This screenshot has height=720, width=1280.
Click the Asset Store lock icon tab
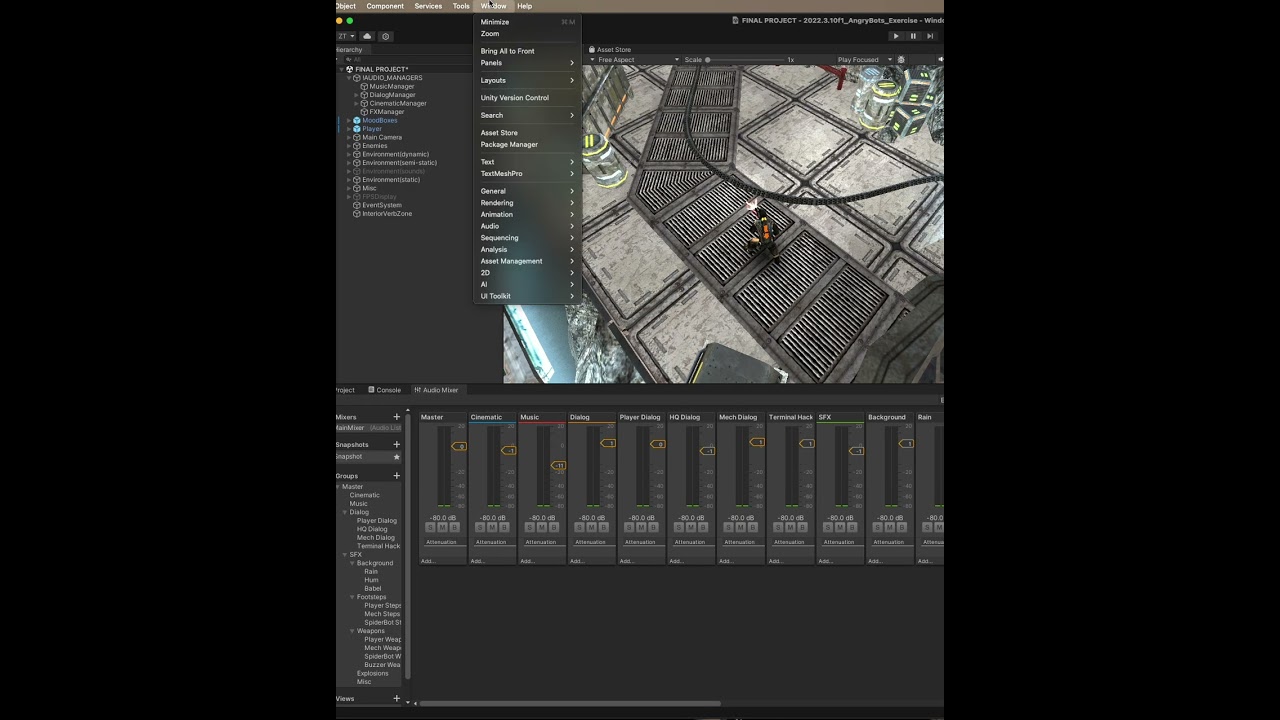pyautogui.click(x=592, y=49)
